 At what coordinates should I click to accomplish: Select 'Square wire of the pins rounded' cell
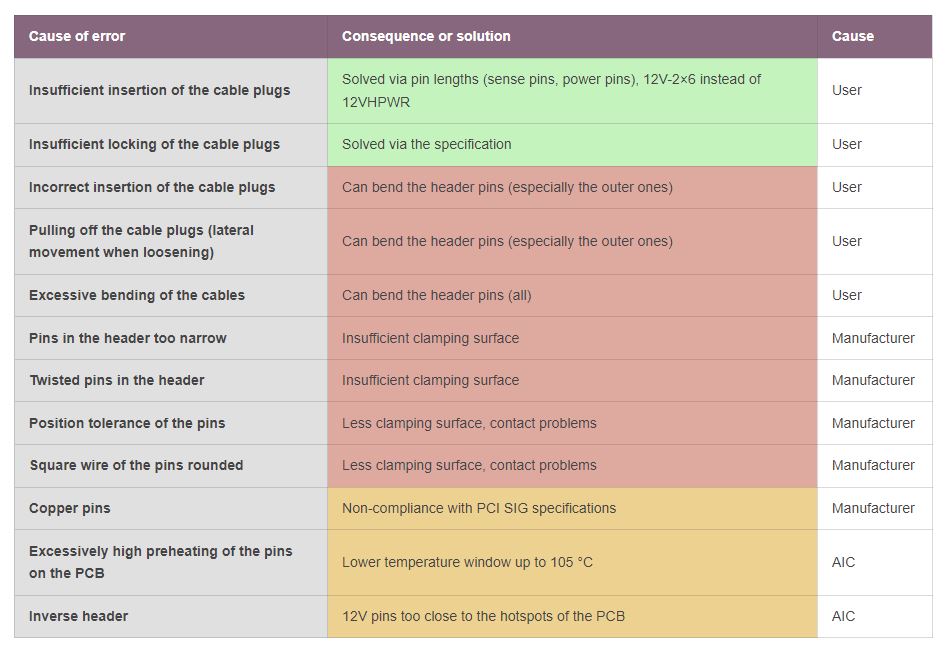(x=171, y=465)
